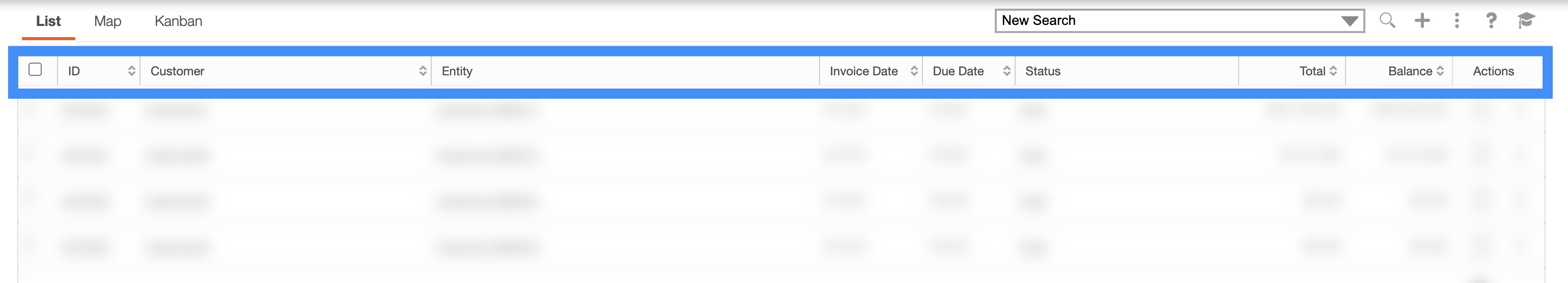1568x283 pixels.
Task: Click the Actions column header
Action: point(1493,71)
